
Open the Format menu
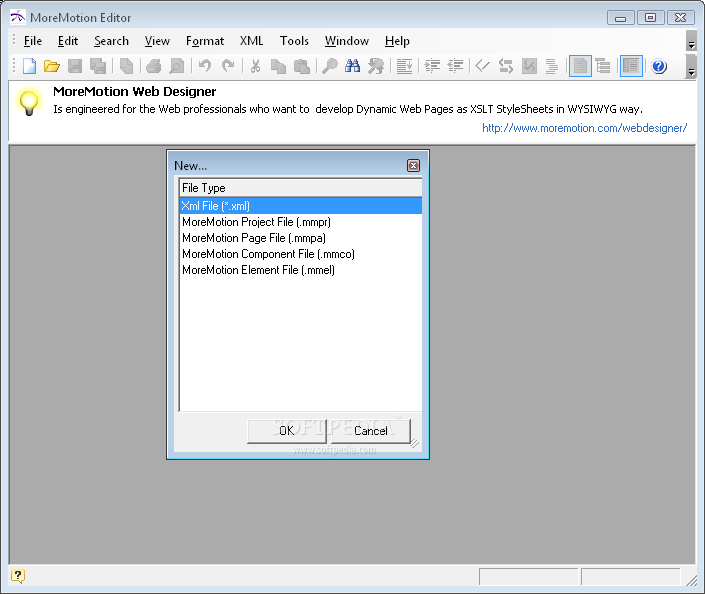click(205, 41)
